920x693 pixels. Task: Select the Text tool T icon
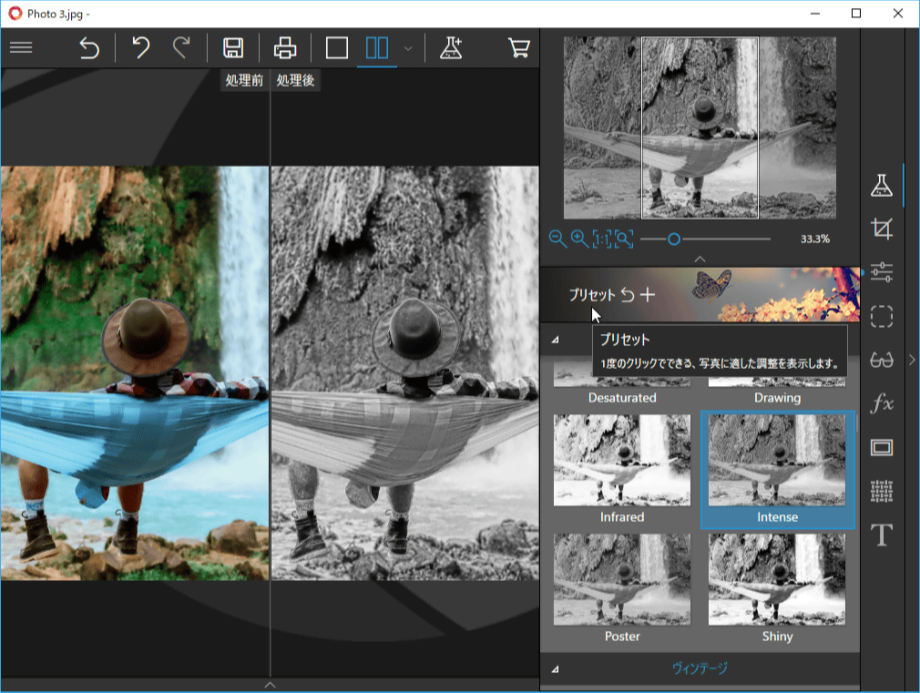pos(882,535)
